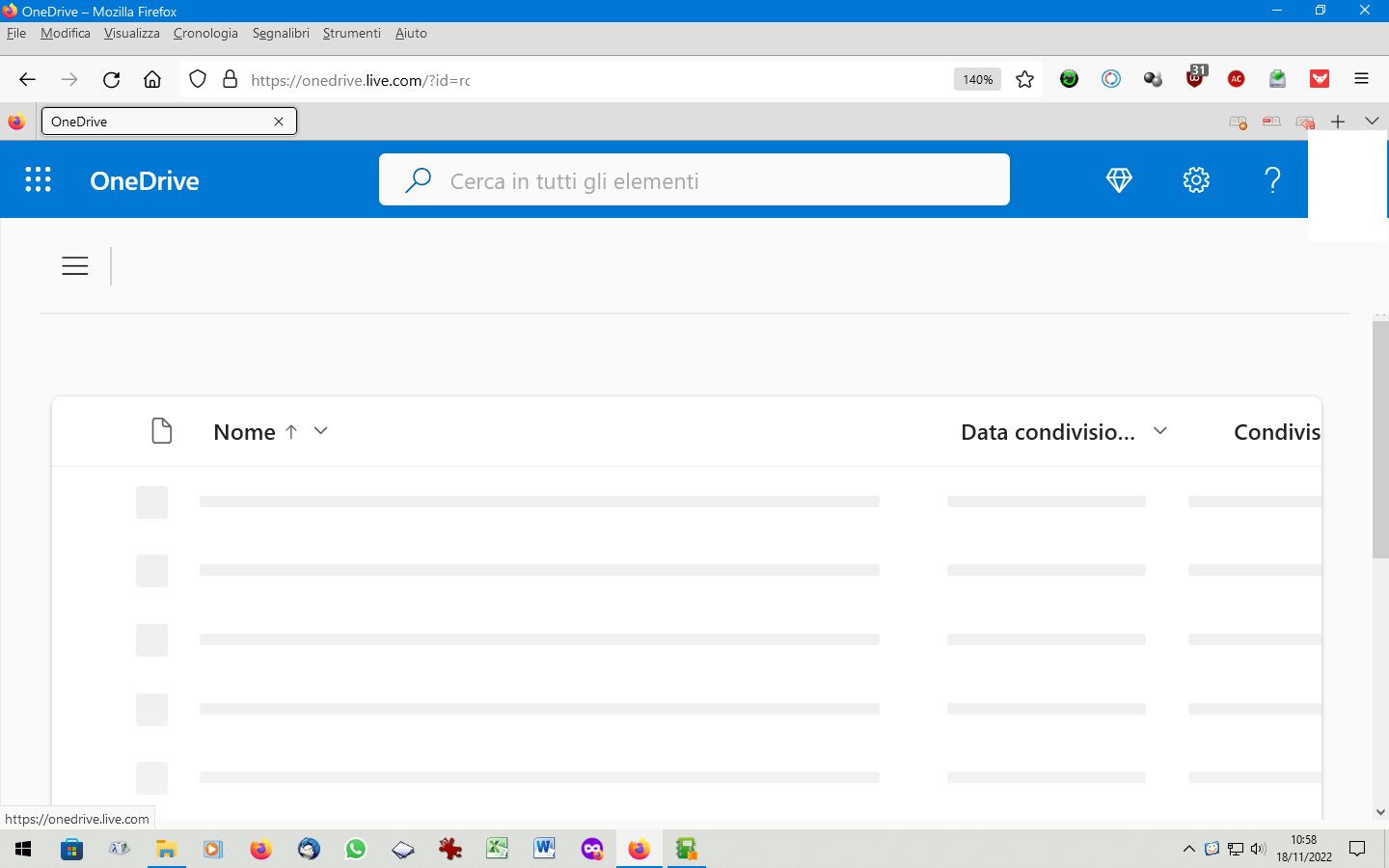1389x868 pixels.
Task: Expand the list-all-tabs chevron
Action: [x=1372, y=122]
